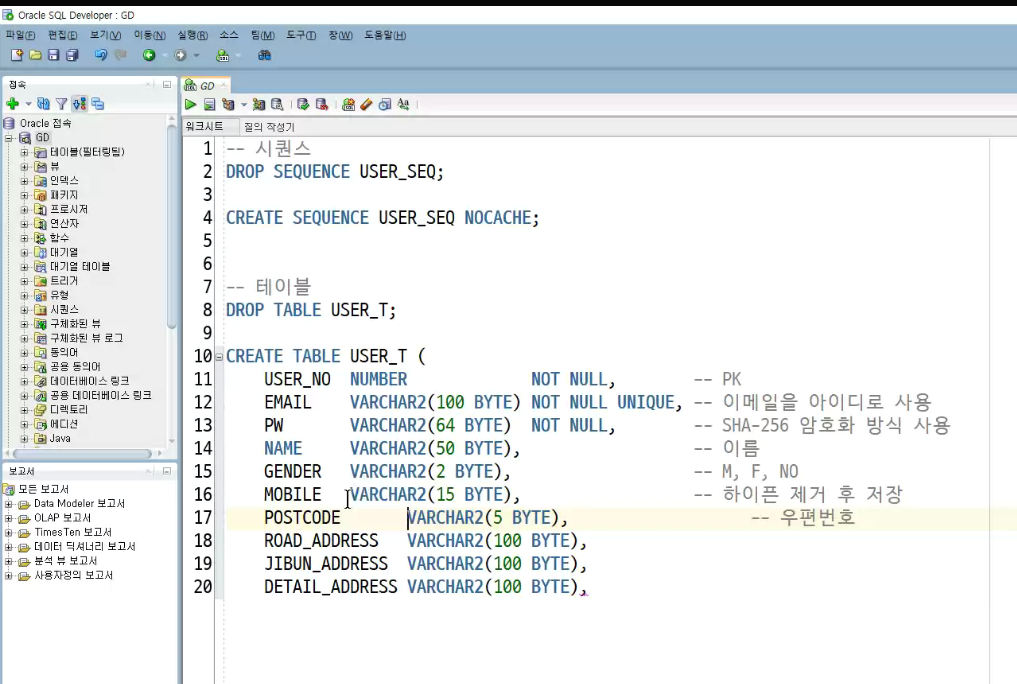The height and width of the screenshot is (684, 1017).
Task: Close the GD worksheet tab
Action: (223, 85)
